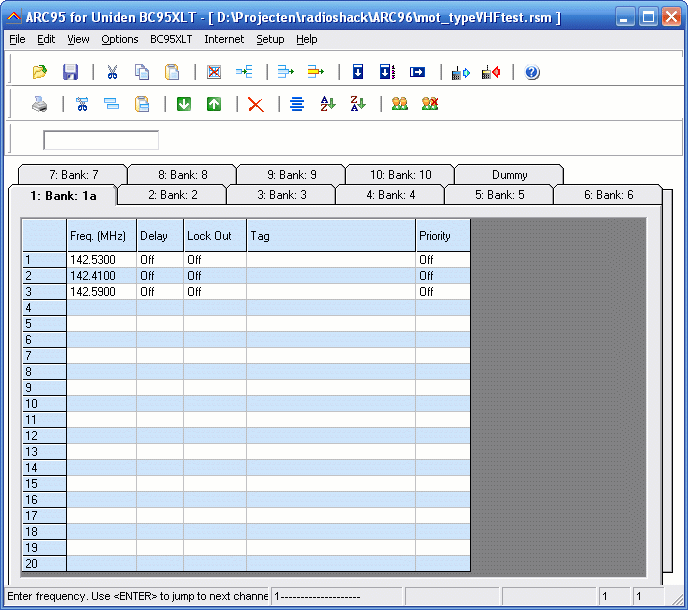The height and width of the screenshot is (610, 688).
Task: Click the blue horizontal lines align icon
Action: [x=297, y=104]
